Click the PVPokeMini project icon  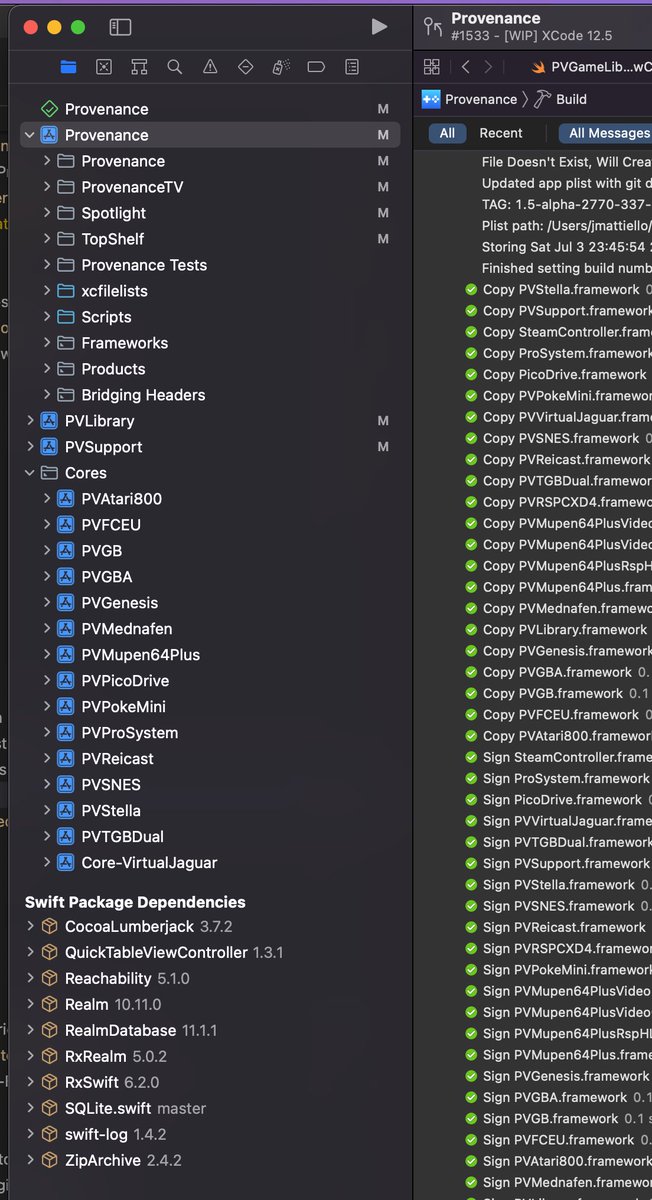click(x=66, y=707)
